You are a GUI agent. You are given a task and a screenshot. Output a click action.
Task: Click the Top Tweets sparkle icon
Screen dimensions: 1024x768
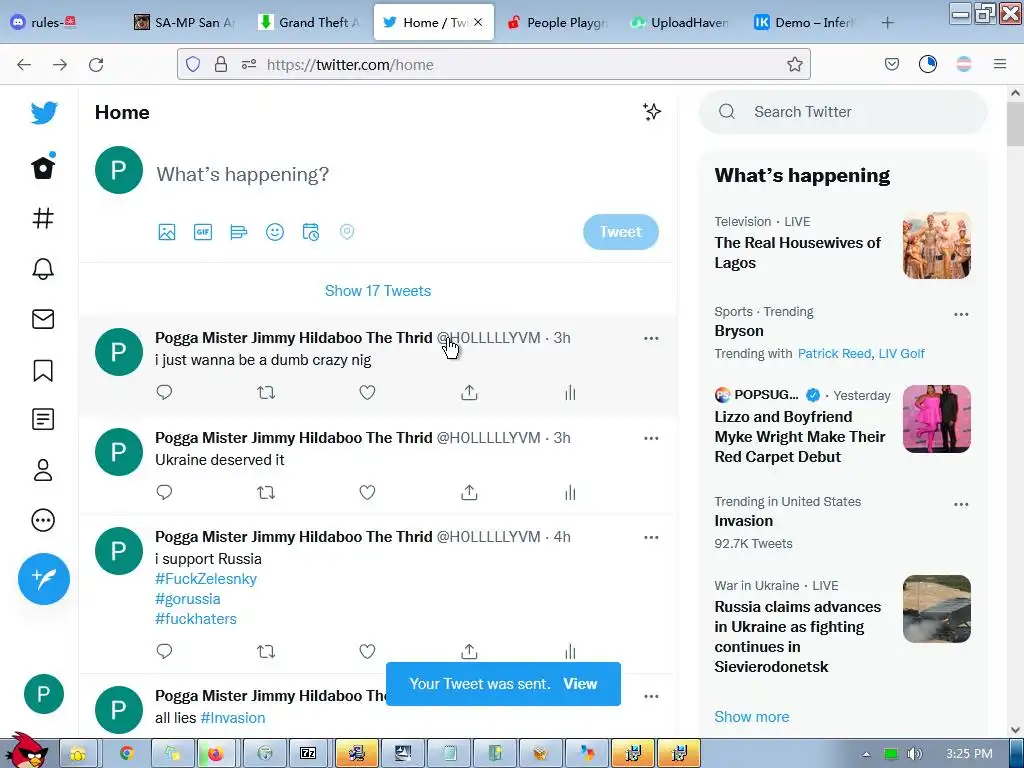651,112
